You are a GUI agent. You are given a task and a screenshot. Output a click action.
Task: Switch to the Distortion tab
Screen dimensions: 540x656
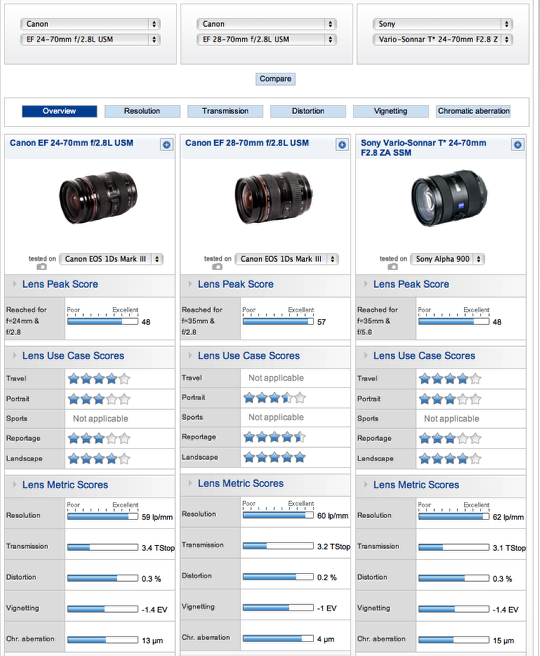[x=308, y=111]
